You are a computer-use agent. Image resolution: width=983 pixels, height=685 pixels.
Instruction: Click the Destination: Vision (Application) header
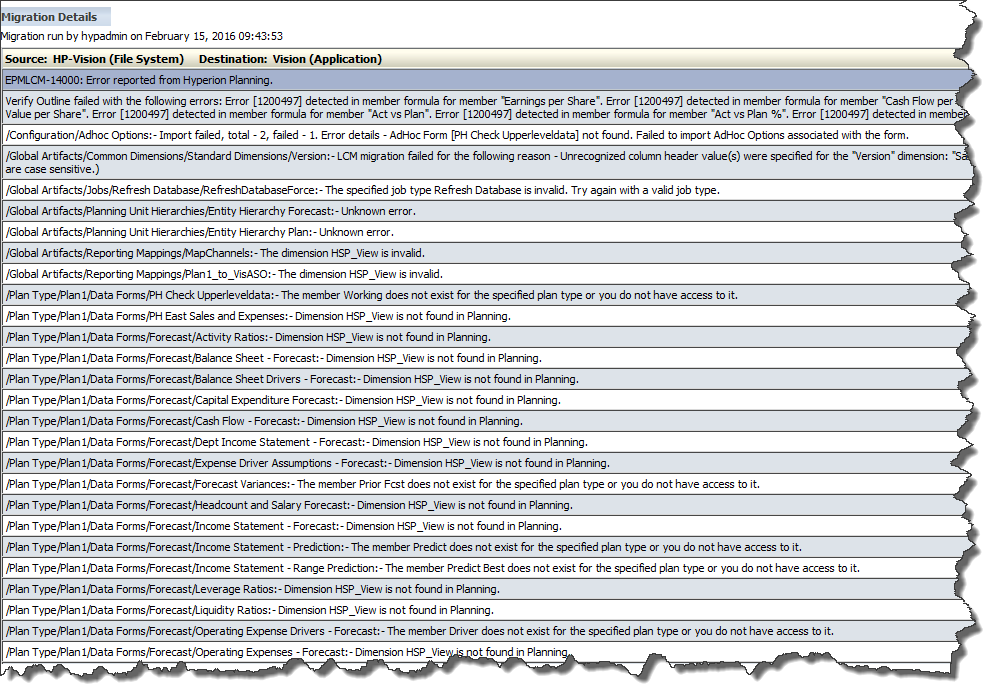[290, 59]
